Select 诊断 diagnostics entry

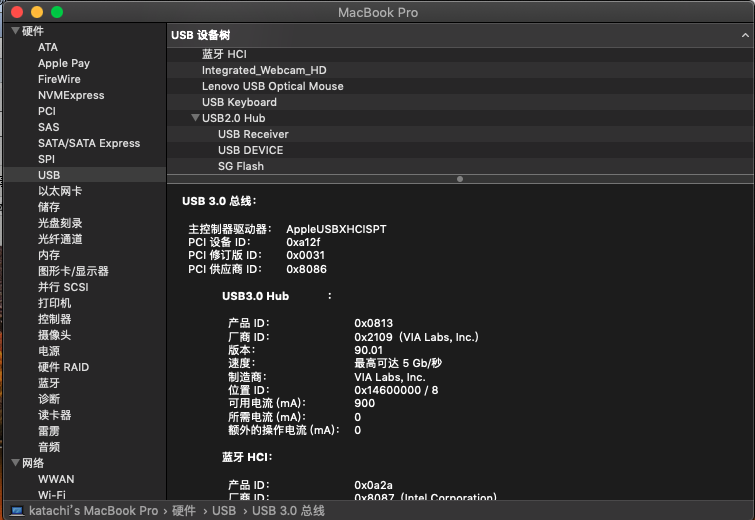pyautogui.click(x=49, y=399)
